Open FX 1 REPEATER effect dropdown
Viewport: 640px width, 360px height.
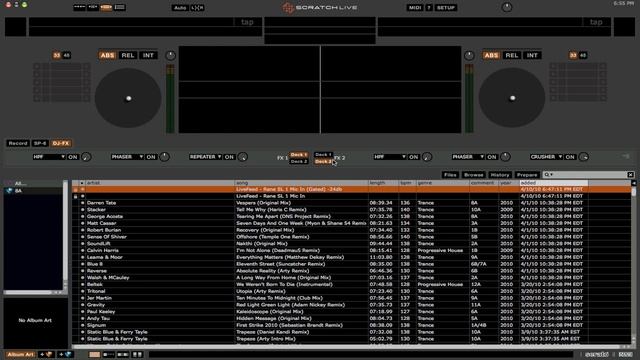205,157
